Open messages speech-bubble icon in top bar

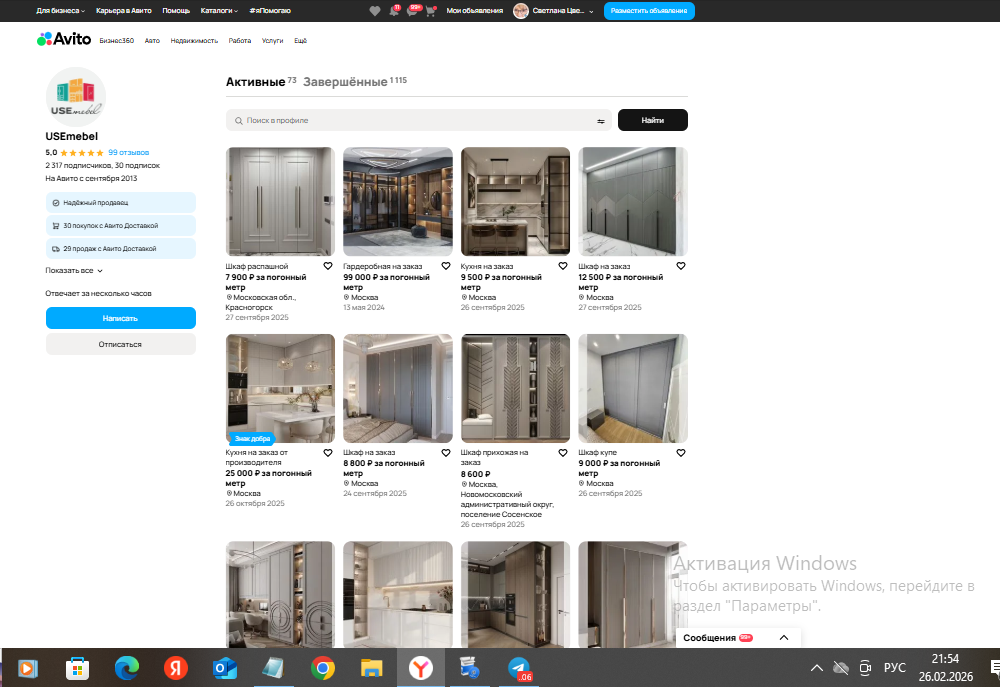tap(412, 11)
